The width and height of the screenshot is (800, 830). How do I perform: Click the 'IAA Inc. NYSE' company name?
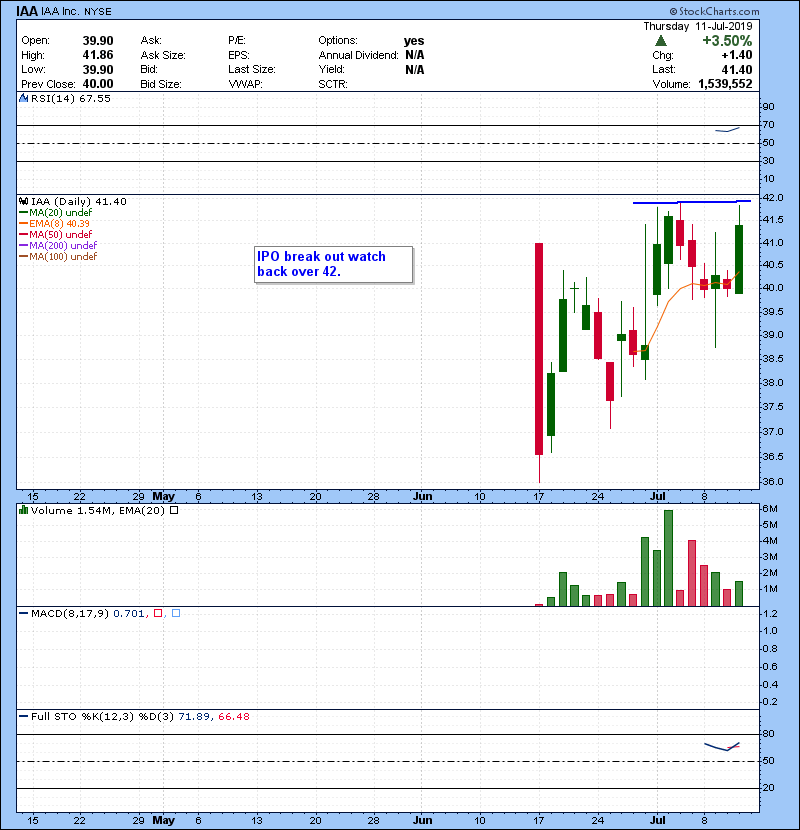(76, 11)
